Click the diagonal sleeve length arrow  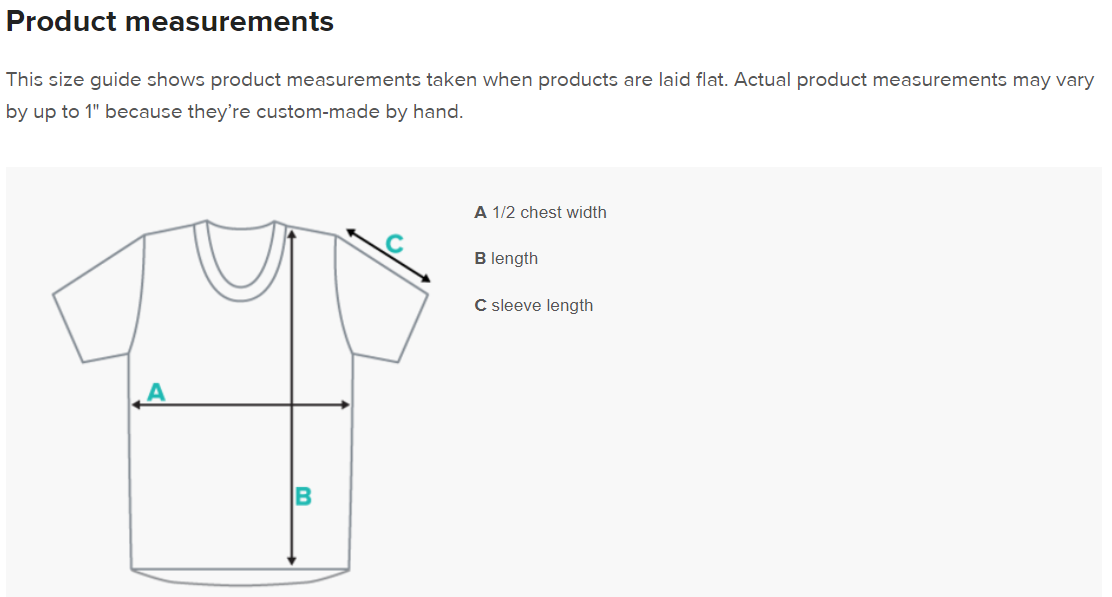click(388, 256)
